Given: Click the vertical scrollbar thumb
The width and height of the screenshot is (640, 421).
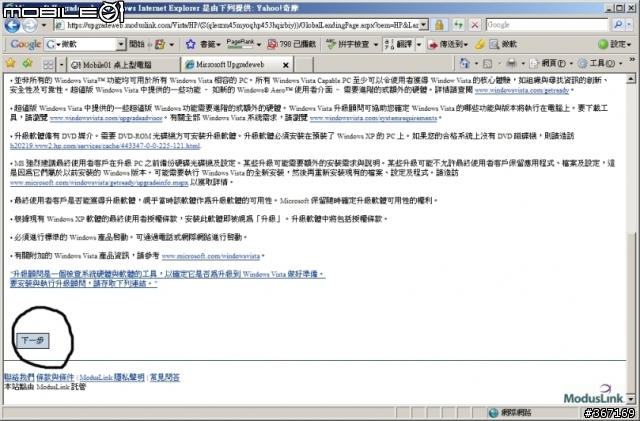Looking at the screenshot, I should pyautogui.click(x=631, y=312).
